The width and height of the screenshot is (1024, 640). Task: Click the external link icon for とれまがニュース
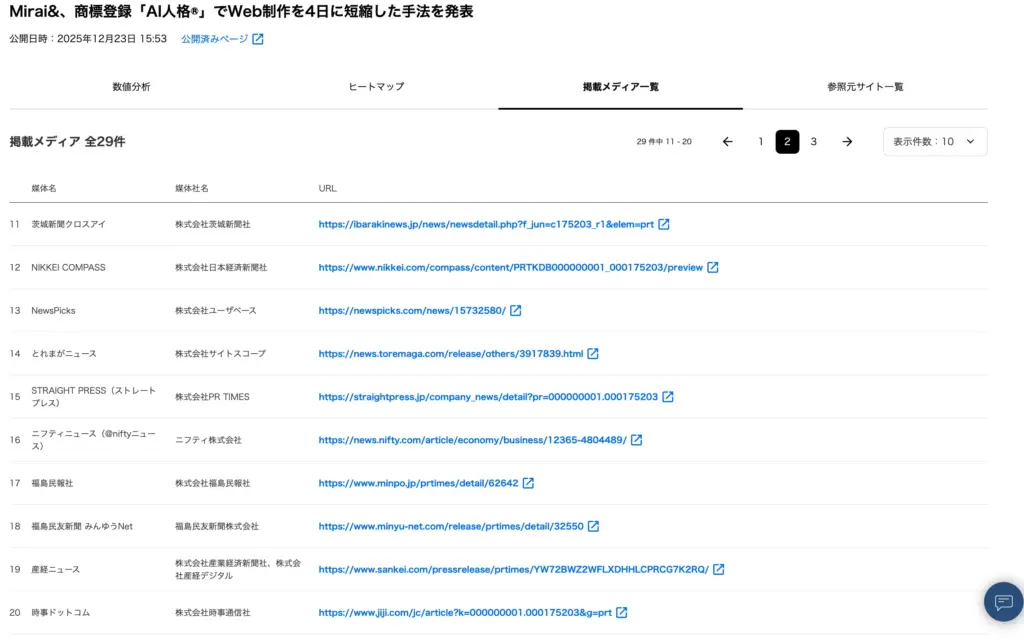[594, 353]
